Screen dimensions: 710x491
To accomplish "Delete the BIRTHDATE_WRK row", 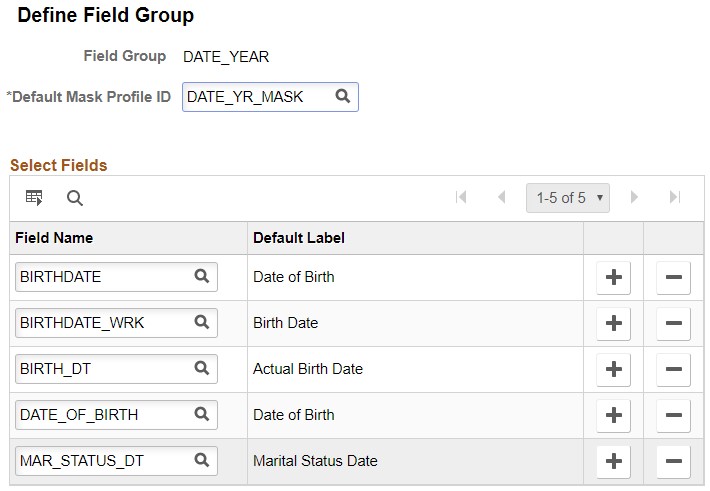I will pos(673,323).
